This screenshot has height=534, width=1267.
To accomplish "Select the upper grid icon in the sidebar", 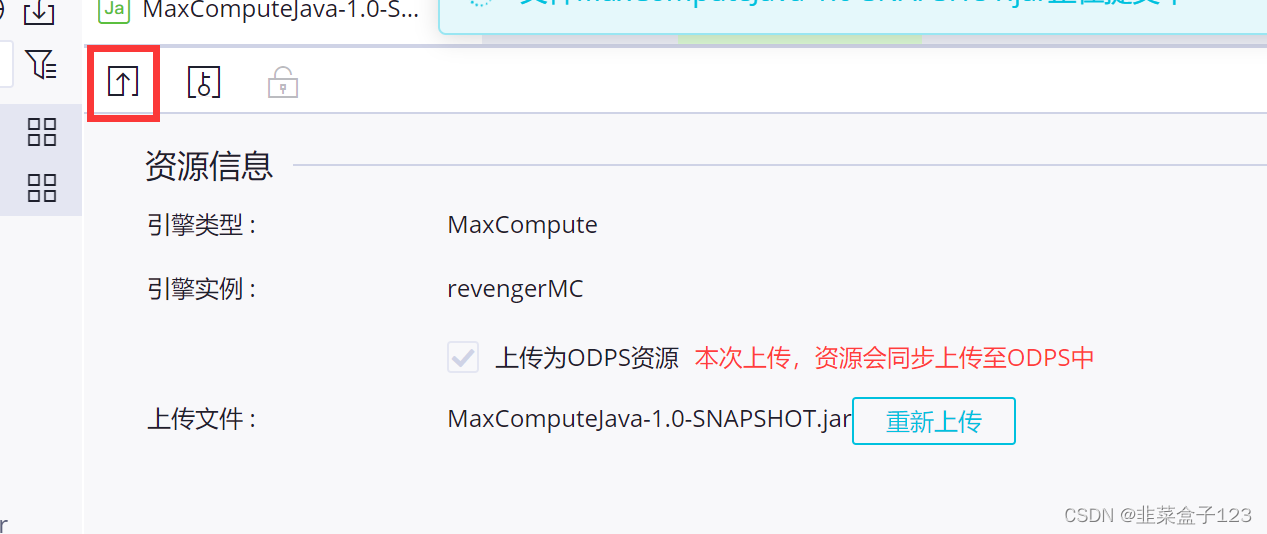I will click(x=42, y=132).
